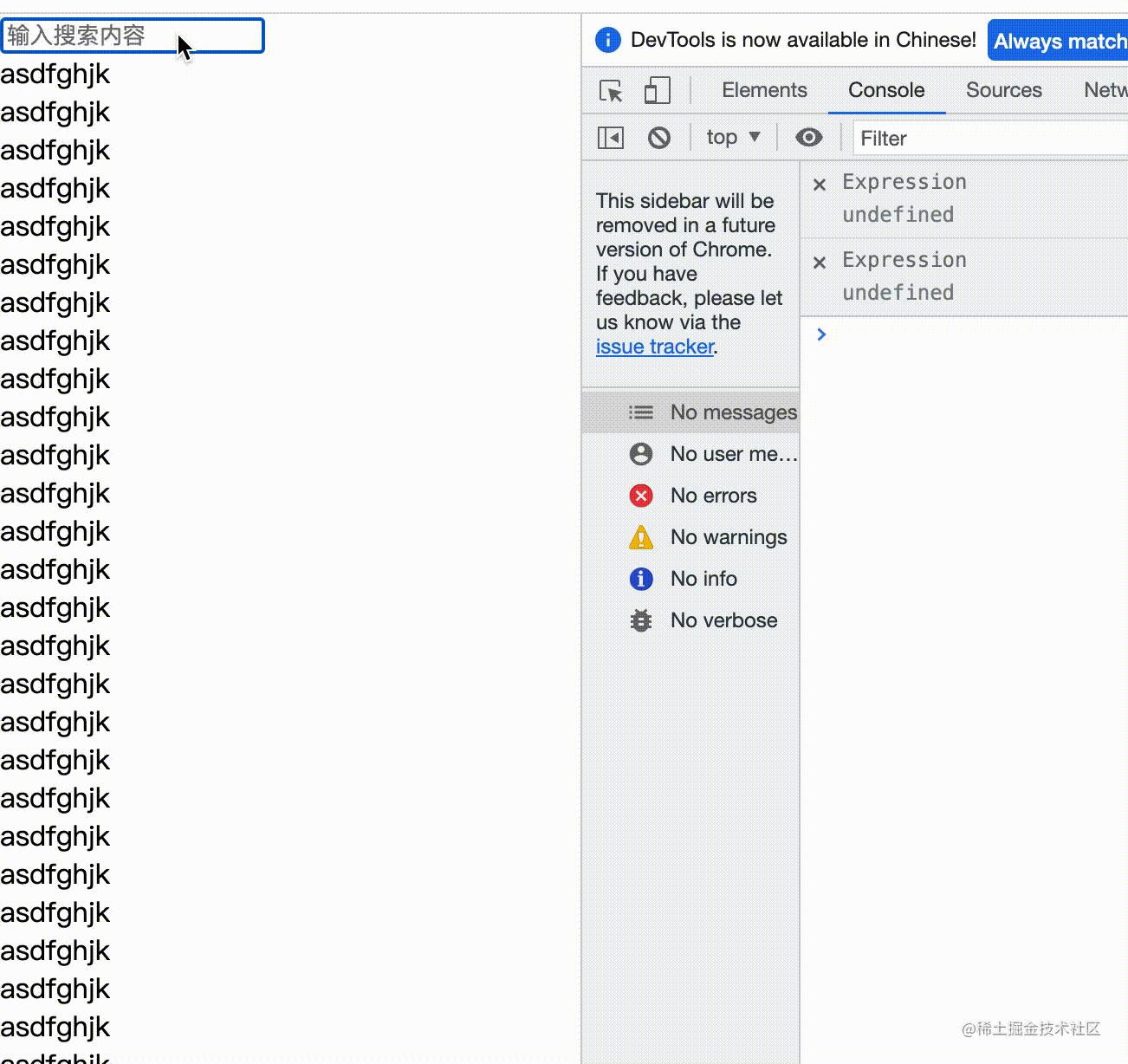The height and width of the screenshot is (1064, 1128).
Task: Click the search input box on page
Action: pos(133,36)
